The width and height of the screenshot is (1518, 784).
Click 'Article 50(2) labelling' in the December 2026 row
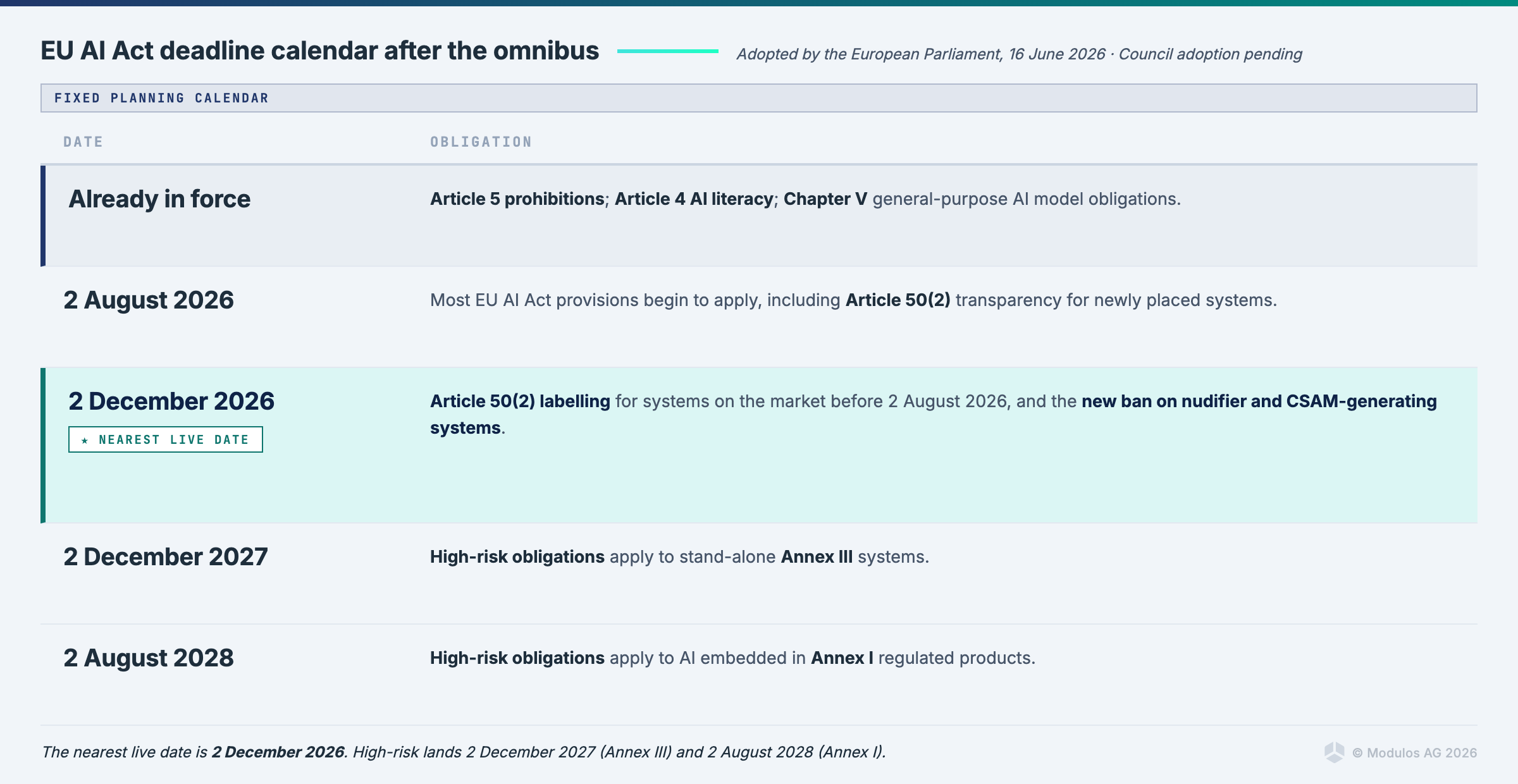click(520, 401)
